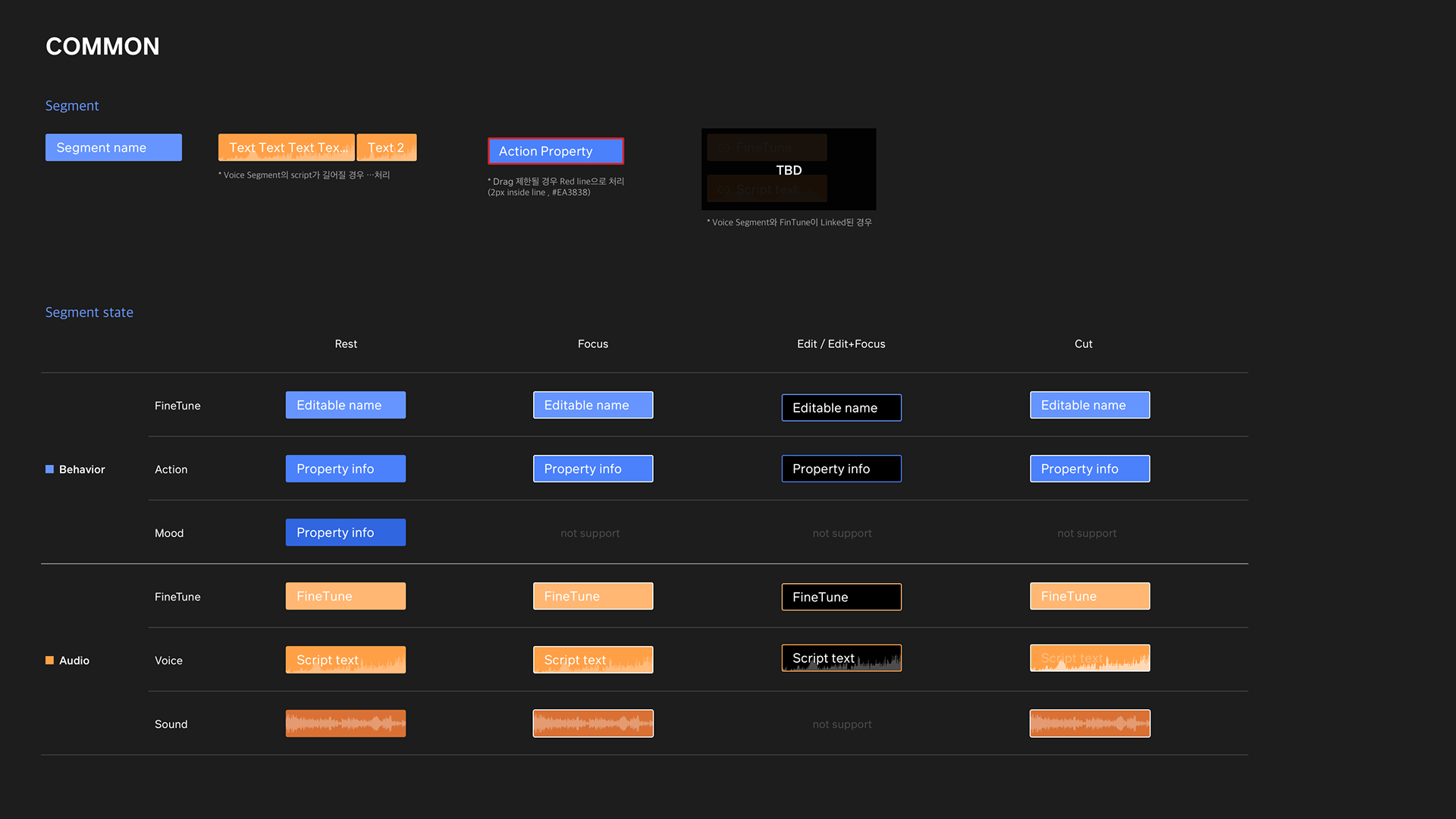
Task: Click the Segment state section heading
Action: 89,312
